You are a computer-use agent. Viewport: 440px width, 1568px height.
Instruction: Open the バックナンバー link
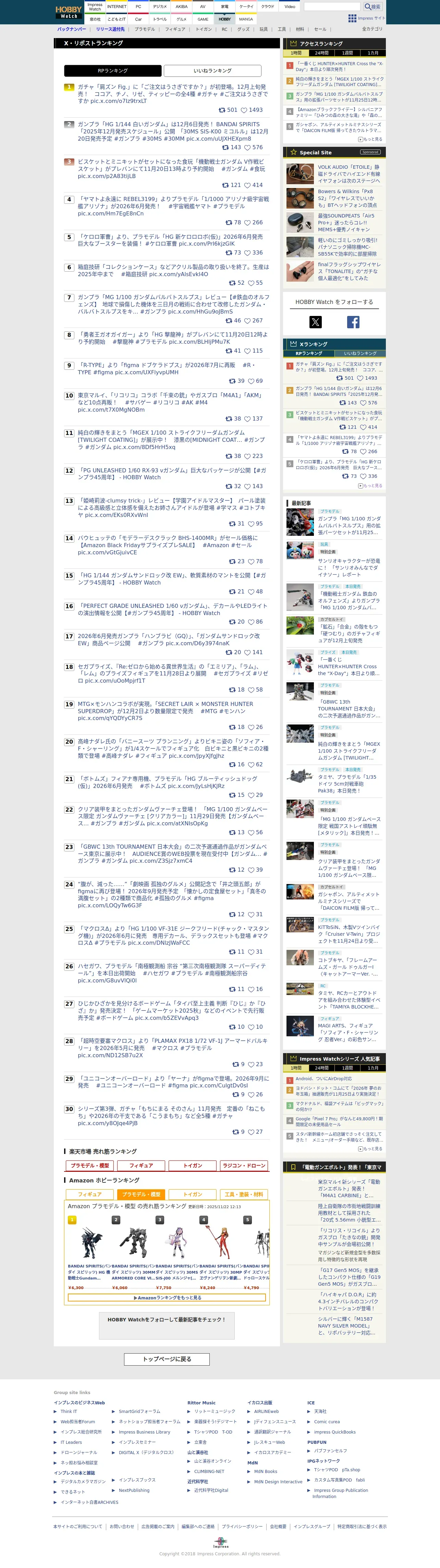72,29
